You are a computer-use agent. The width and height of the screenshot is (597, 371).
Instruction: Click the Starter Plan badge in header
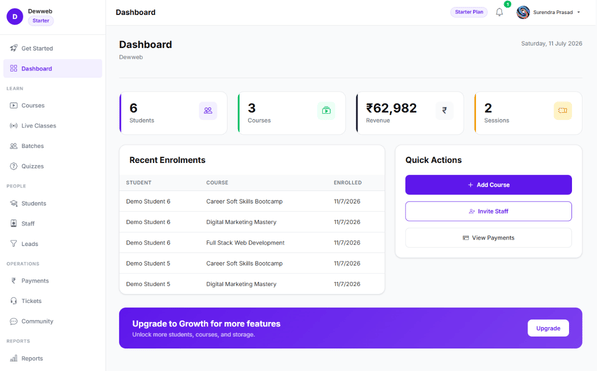point(469,12)
